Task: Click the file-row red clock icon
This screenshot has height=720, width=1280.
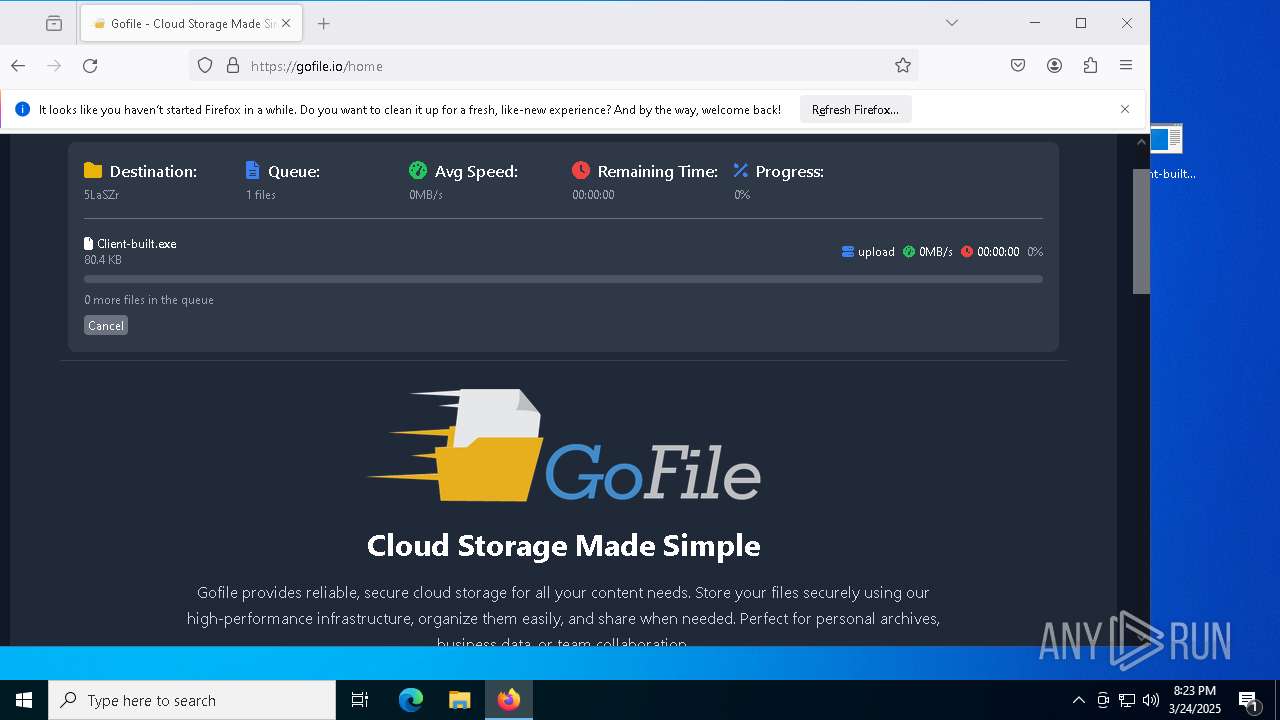Action: 967,252
